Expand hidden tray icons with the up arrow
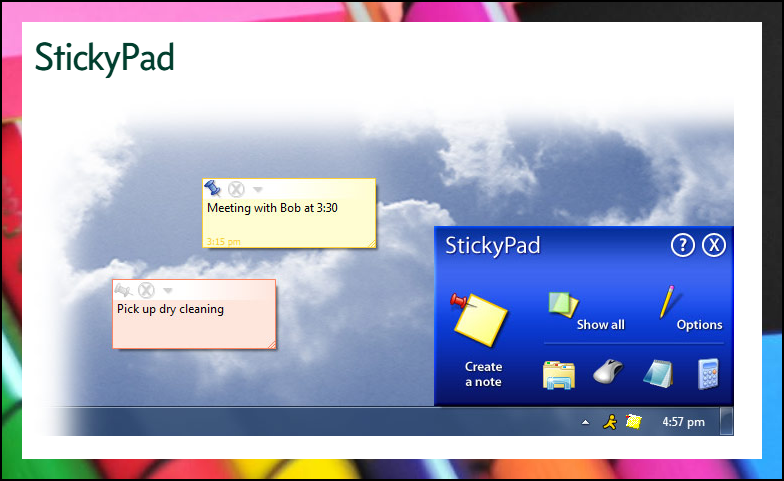 coord(586,422)
